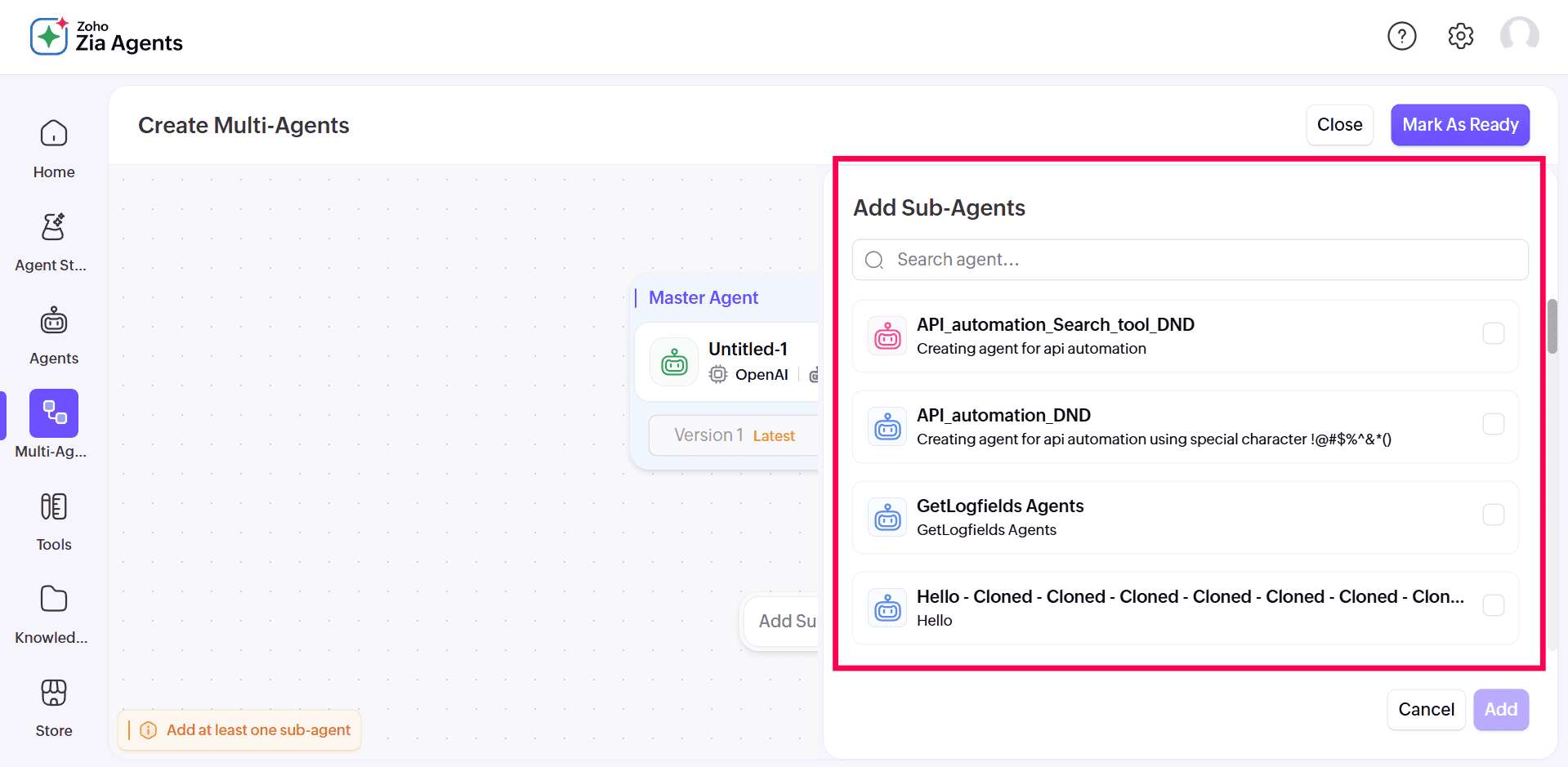Click the warning info icon
The width and height of the screenshot is (1568, 767).
[148, 730]
